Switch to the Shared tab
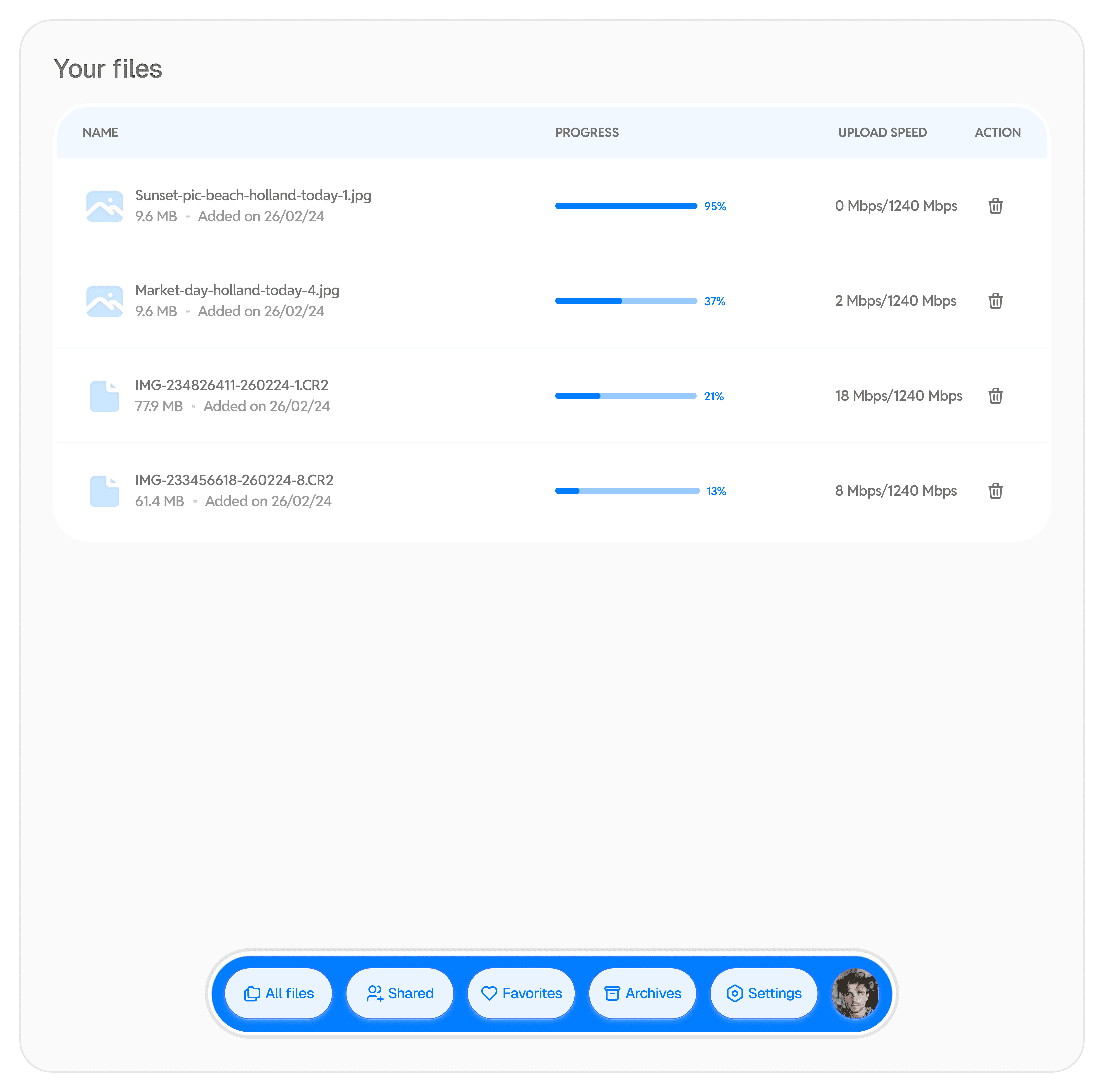Viewport: 1104px width, 1092px height. 400,993
